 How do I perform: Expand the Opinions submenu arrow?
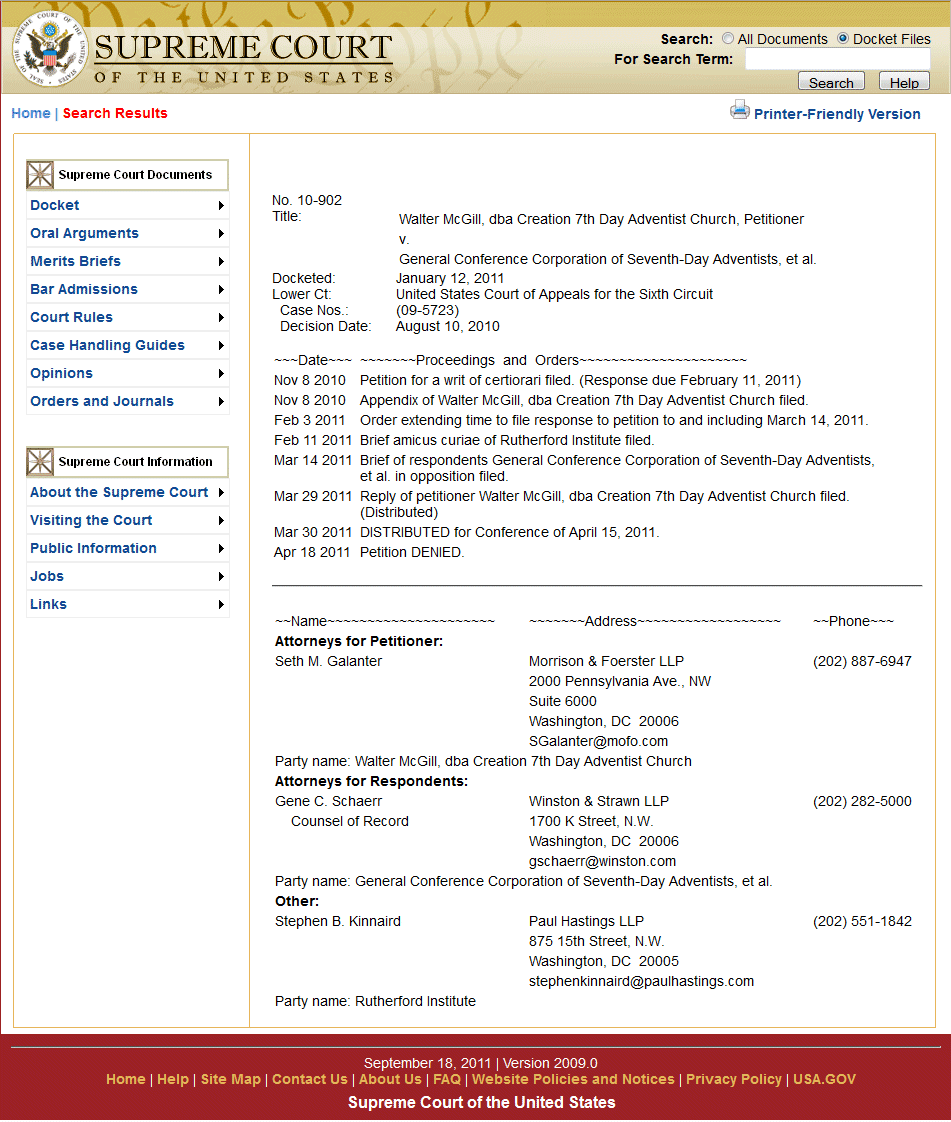[x=221, y=374]
